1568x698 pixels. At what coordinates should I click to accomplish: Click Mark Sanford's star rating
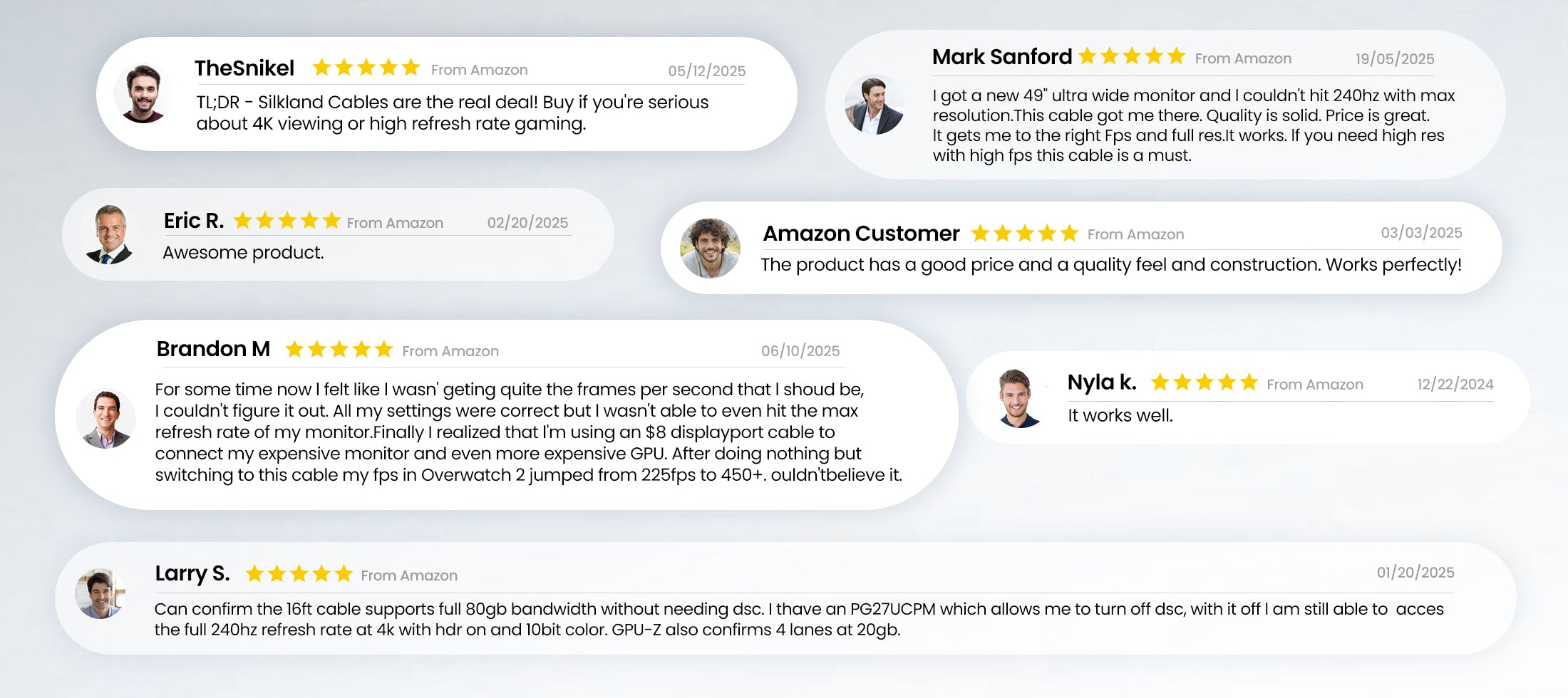point(1132,56)
